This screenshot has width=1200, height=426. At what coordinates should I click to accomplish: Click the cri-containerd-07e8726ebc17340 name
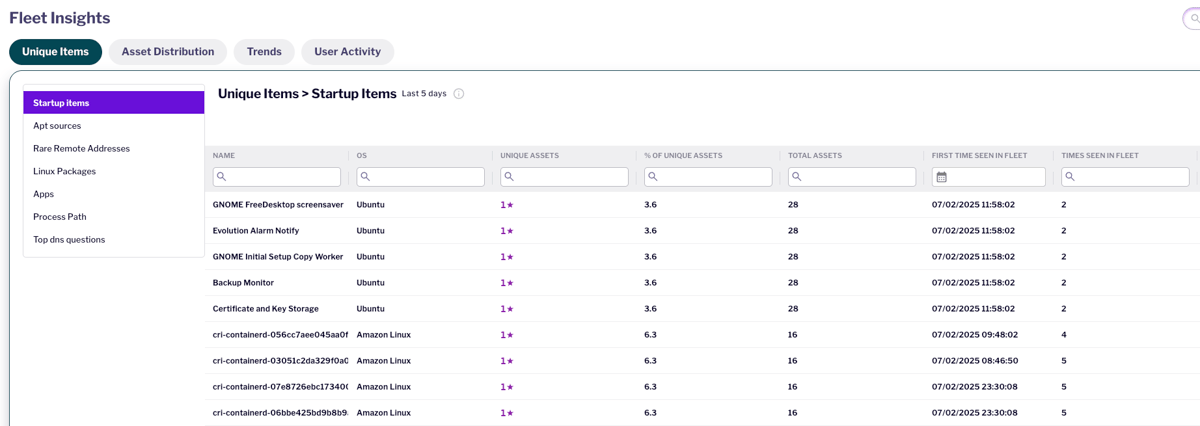click(x=281, y=387)
